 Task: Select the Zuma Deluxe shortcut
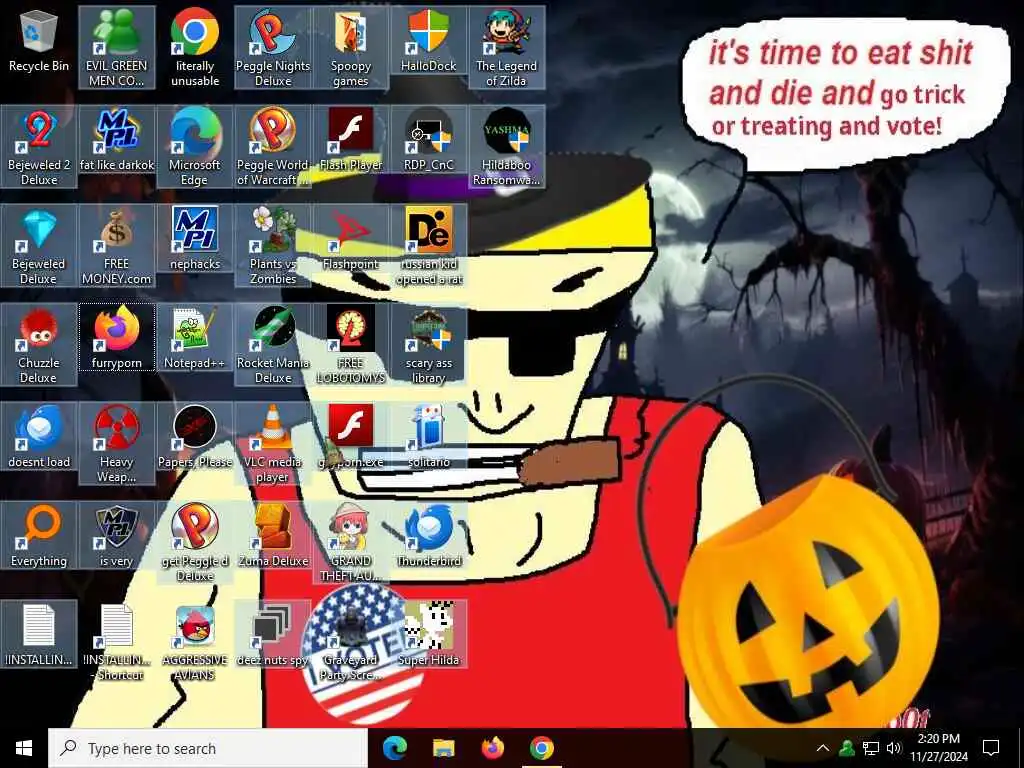pos(273,536)
